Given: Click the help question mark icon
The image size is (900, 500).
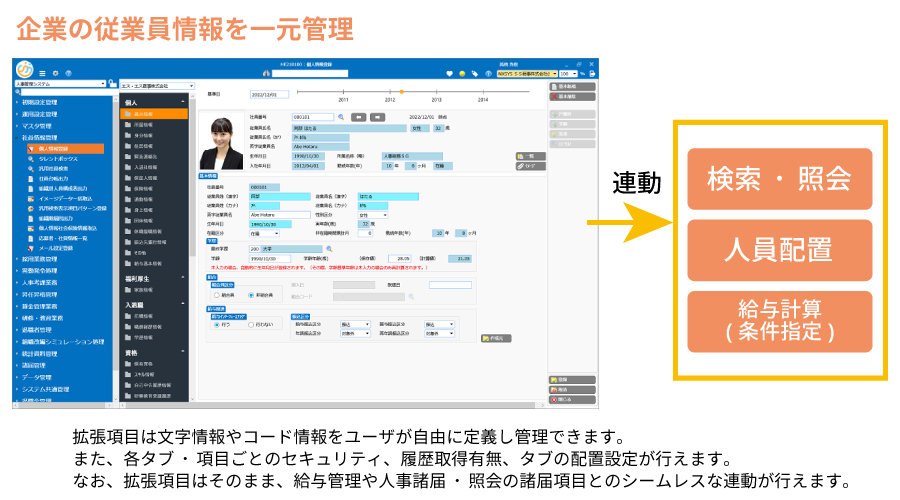Looking at the screenshot, I should 67,73.
